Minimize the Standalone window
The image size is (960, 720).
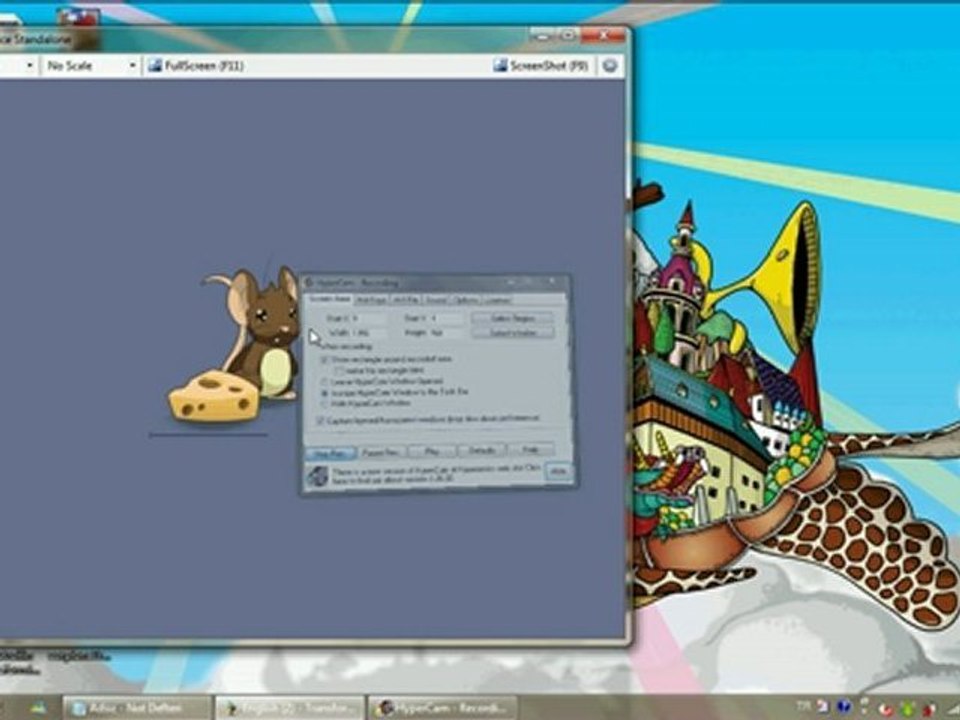[542, 36]
